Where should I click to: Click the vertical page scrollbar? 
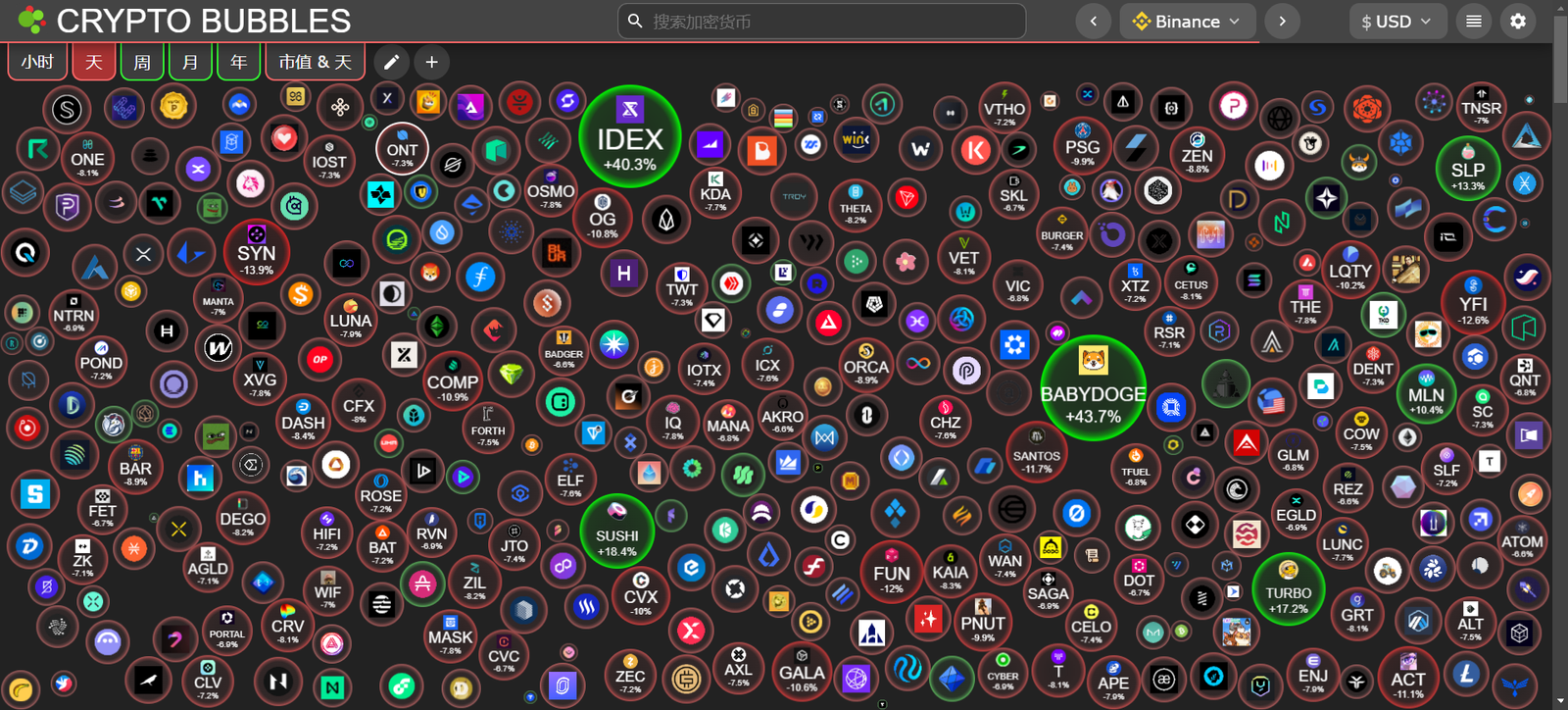pyautogui.click(x=1560, y=355)
